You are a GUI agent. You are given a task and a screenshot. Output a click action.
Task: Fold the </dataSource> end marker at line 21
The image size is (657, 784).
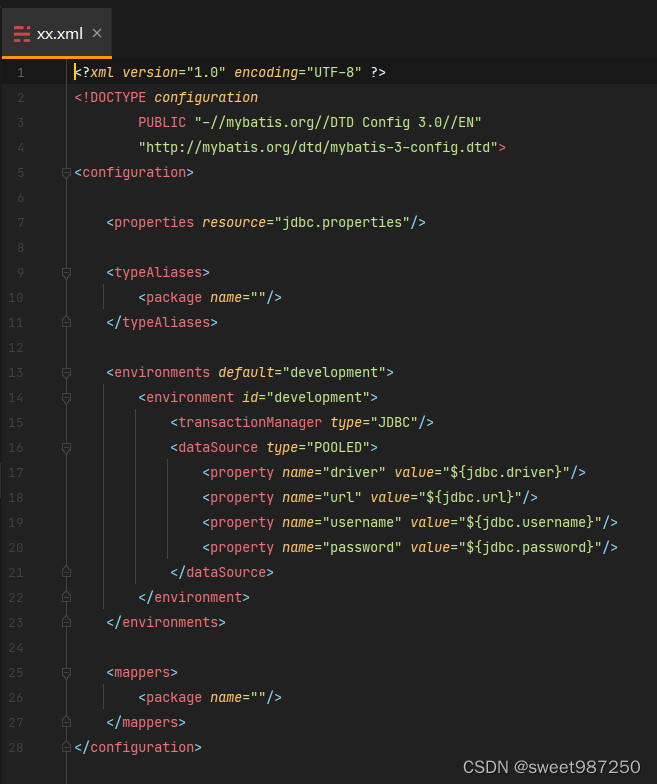click(66, 572)
